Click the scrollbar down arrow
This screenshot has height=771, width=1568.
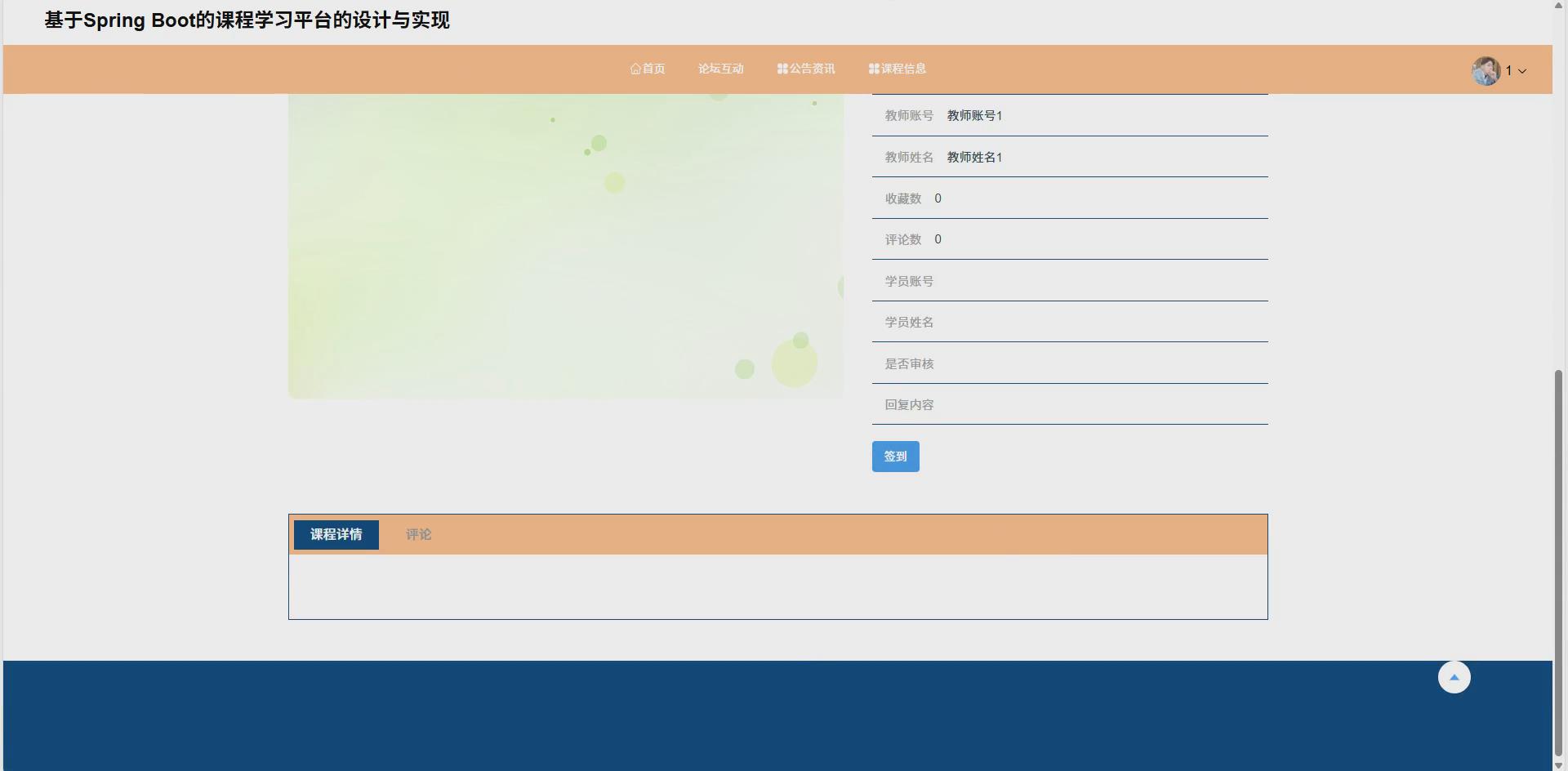[x=1558, y=764]
